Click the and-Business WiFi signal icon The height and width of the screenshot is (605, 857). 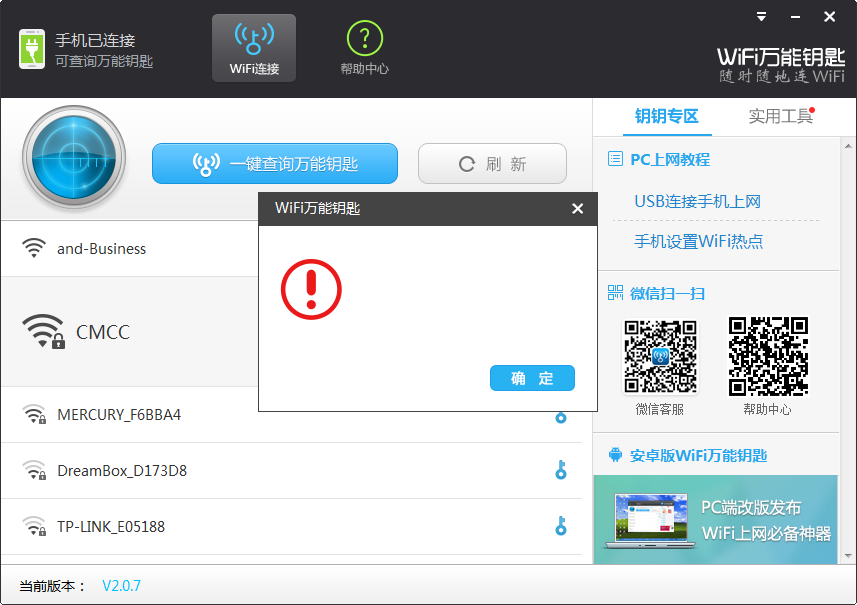point(34,248)
